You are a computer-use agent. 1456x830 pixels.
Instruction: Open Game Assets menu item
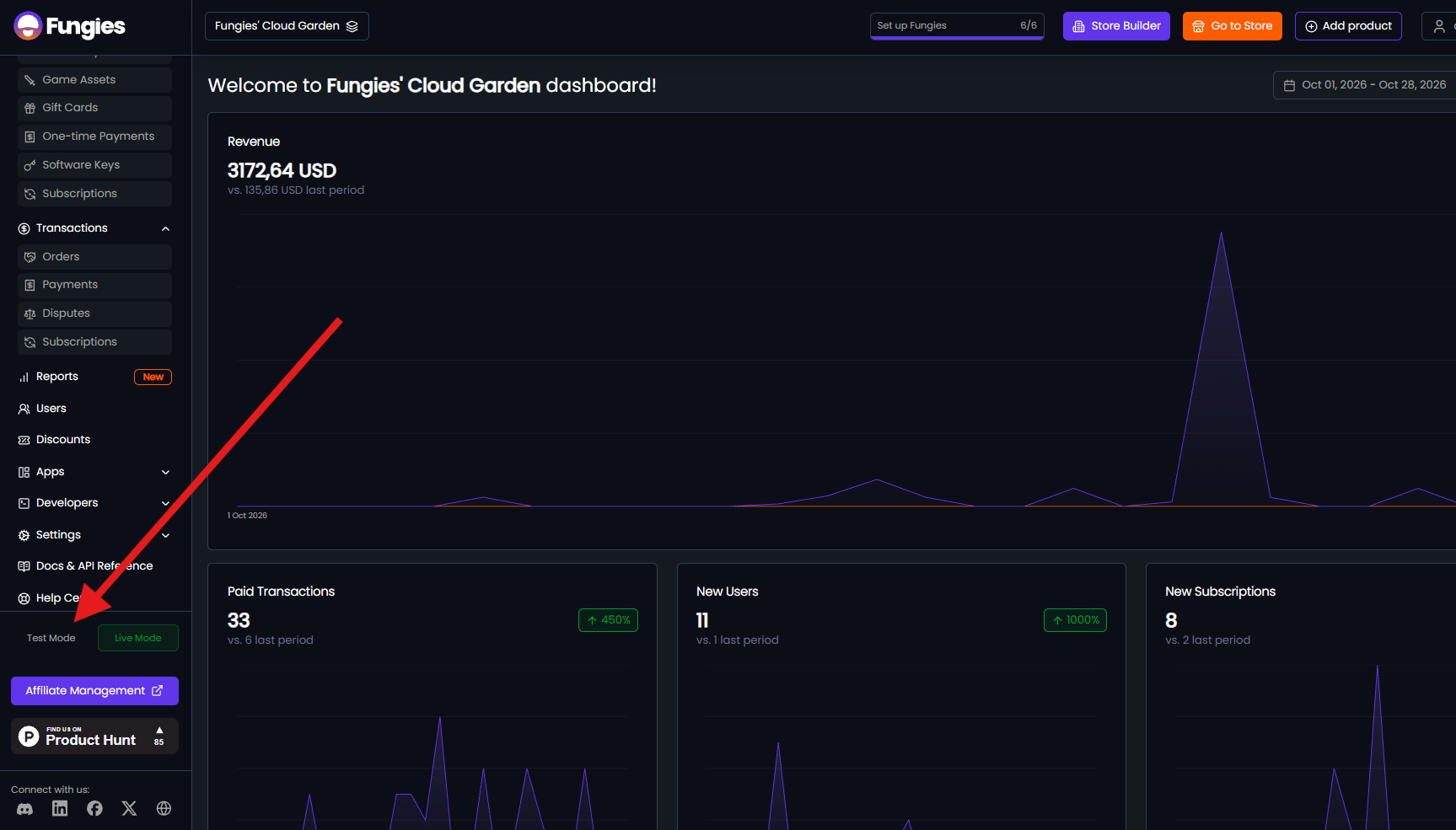click(x=94, y=80)
